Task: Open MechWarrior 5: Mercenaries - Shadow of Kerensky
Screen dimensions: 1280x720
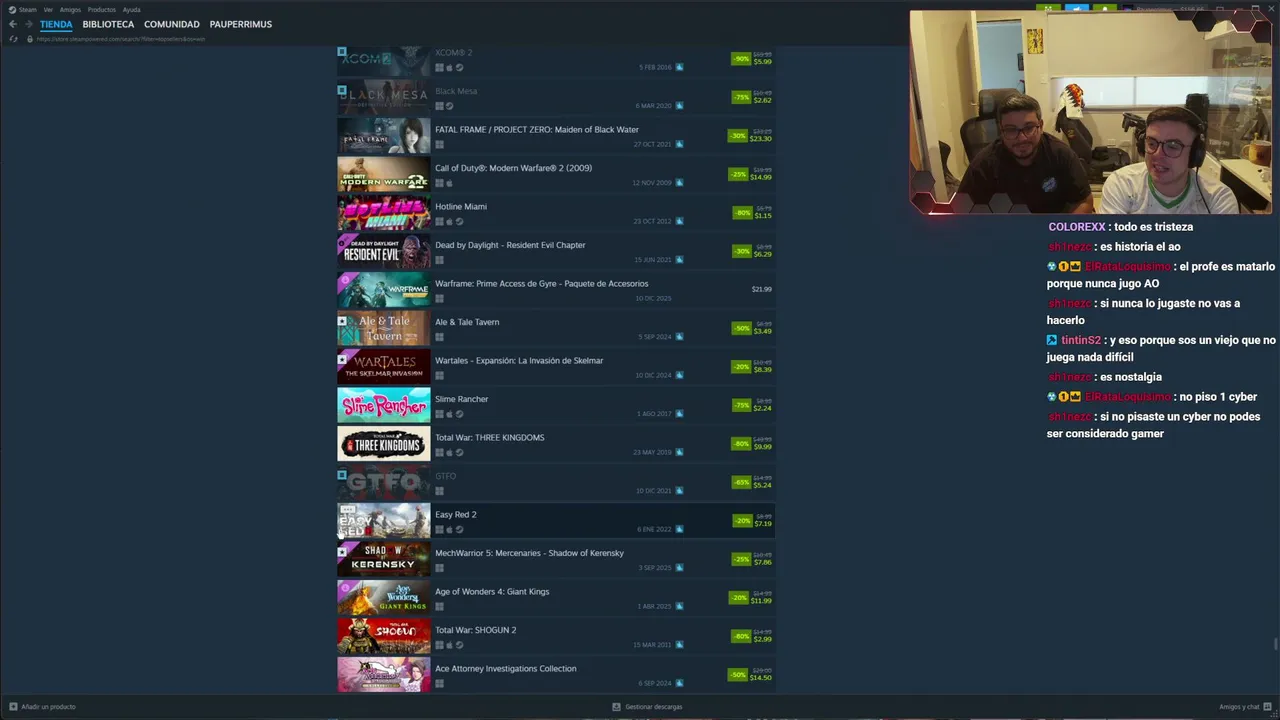Action: (529, 553)
